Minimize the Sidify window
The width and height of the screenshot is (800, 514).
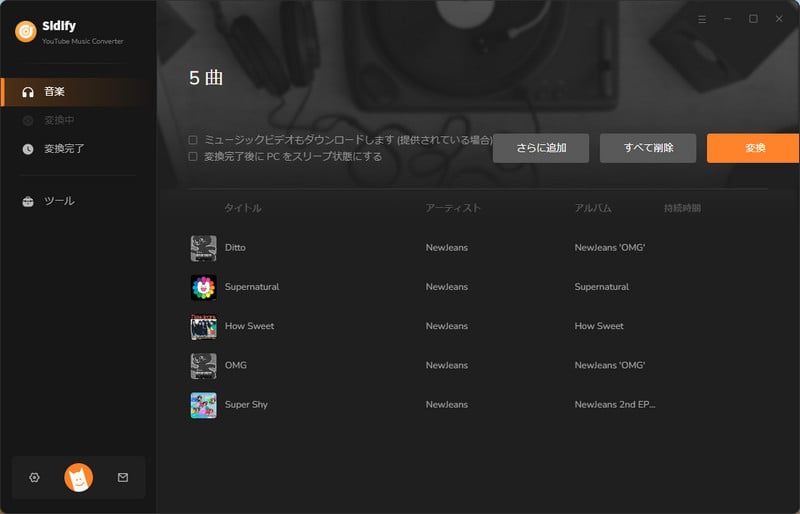pyautogui.click(x=728, y=19)
